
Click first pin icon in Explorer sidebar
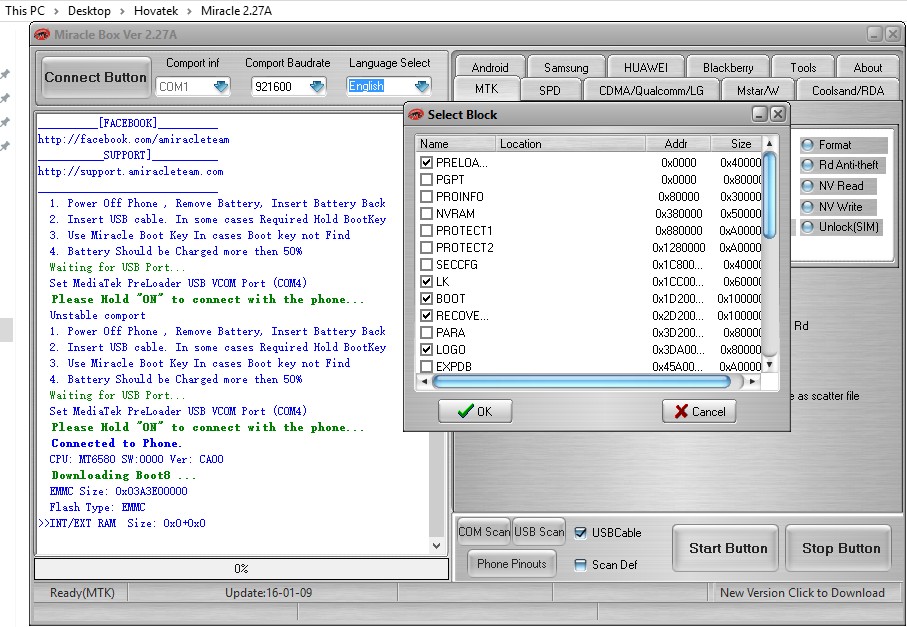pos(5,74)
